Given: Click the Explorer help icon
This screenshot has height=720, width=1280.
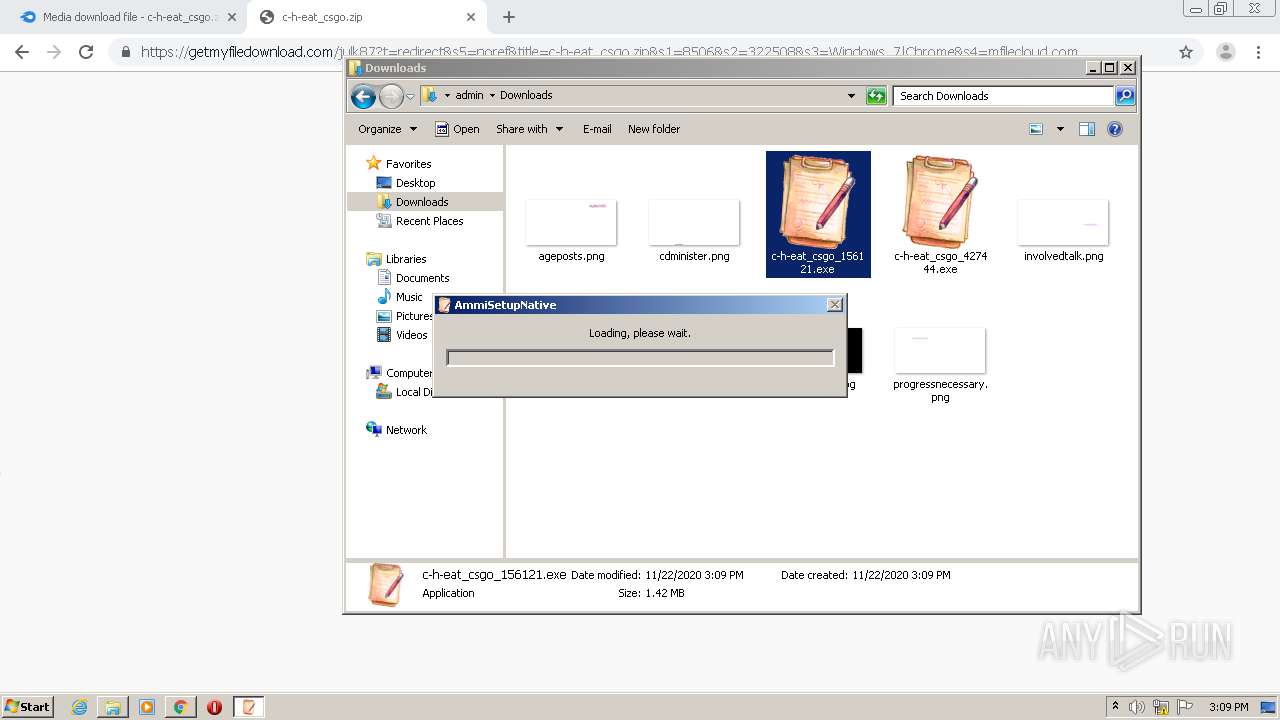Looking at the screenshot, I should coord(1115,129).
